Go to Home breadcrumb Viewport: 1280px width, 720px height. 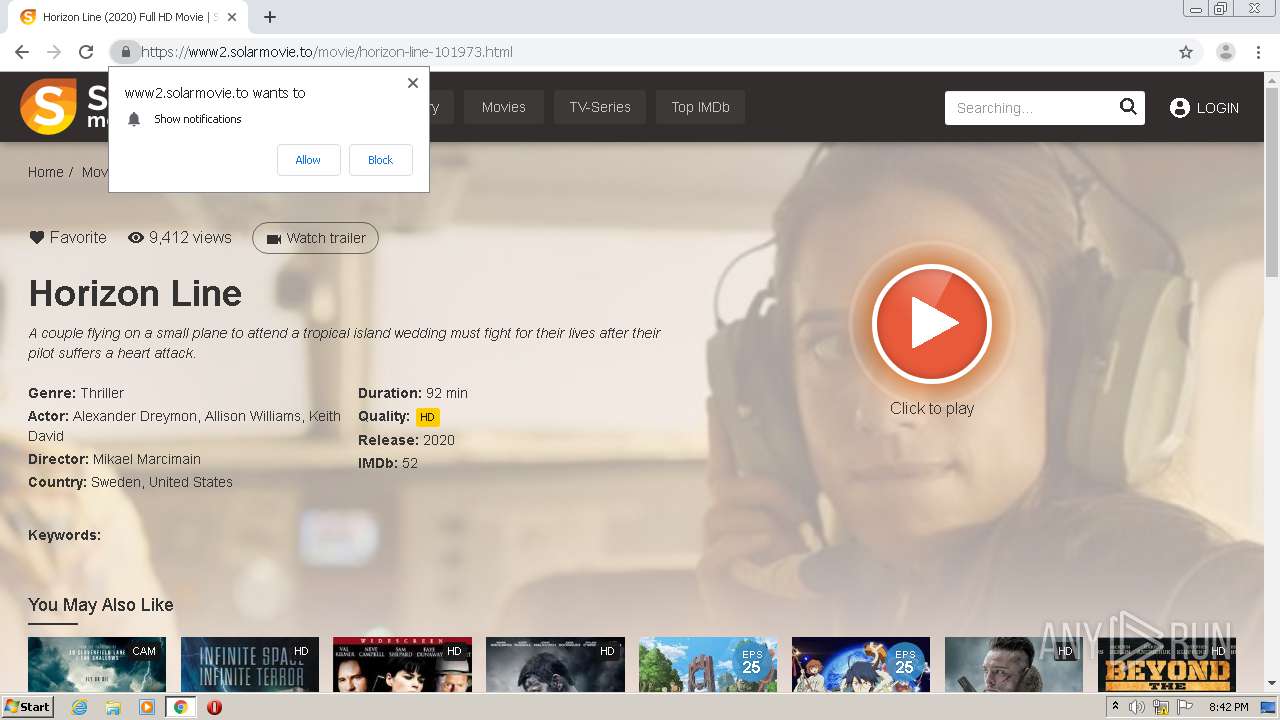point(45,172)
